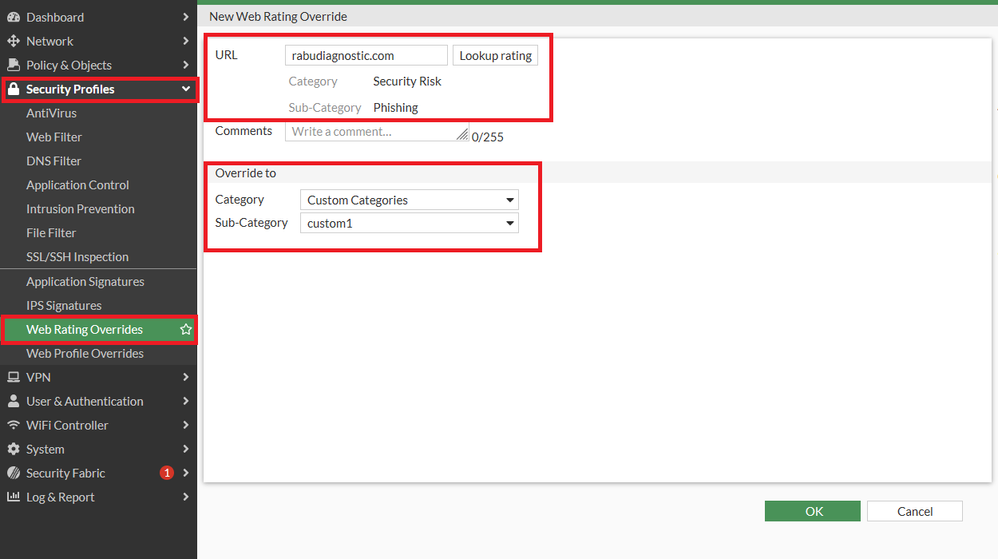The height and width of the screenshot is (559, 998).
Task: Confirm with the green OK button
Action: [813, 511]
